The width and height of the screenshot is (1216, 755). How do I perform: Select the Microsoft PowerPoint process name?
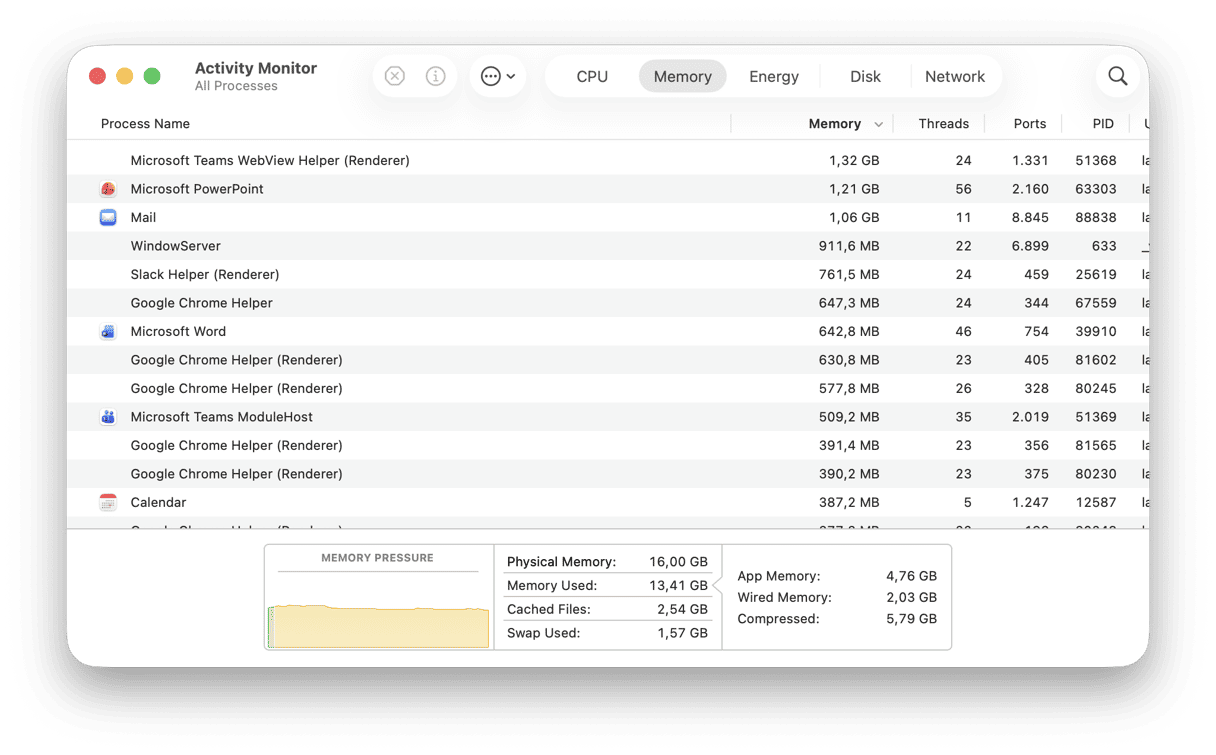click(x=197, y=189)
